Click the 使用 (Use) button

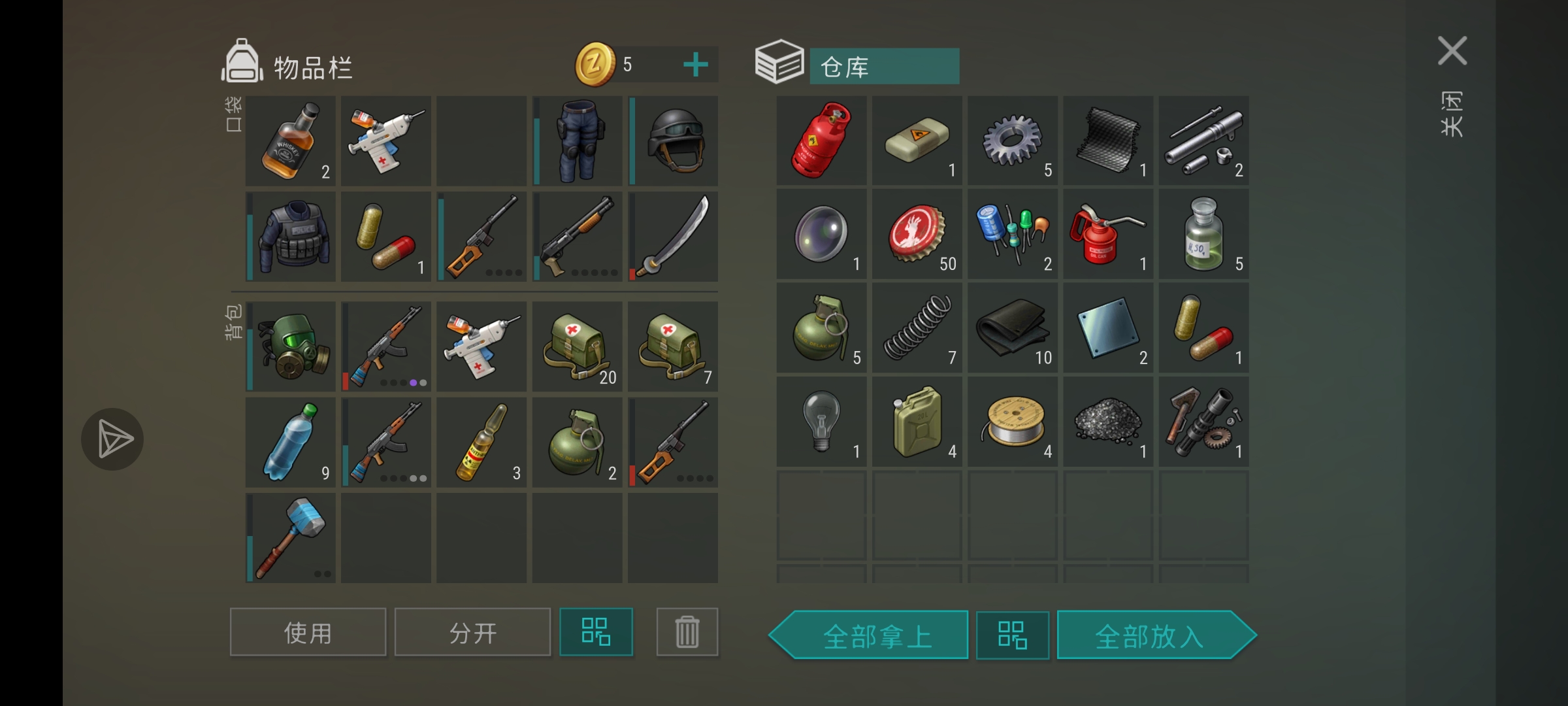pos(308,632)
